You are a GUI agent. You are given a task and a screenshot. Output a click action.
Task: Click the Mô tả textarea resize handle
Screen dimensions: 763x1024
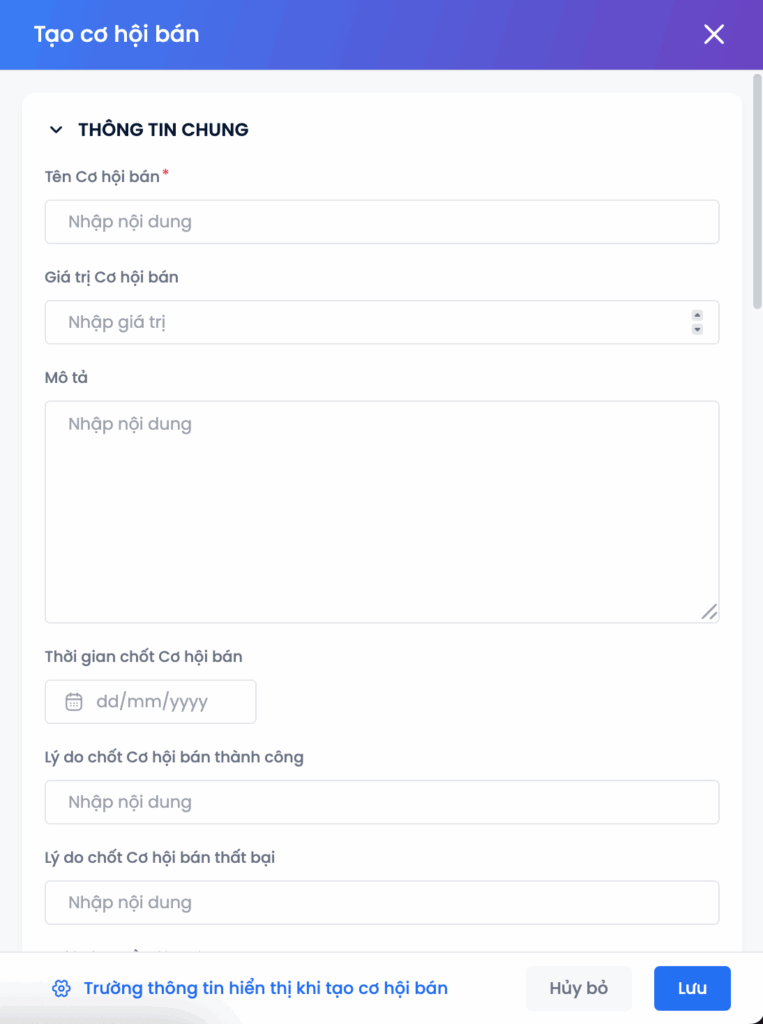point(709,612)
